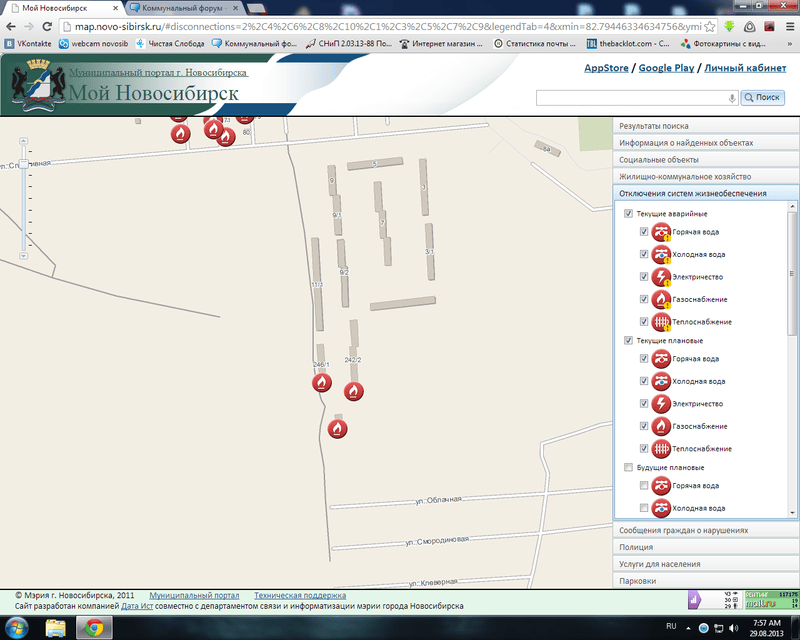Viewport: 800px width, 640px height.
Task: Open the Chrome menu icon
Action: click(x=790, y=27)
